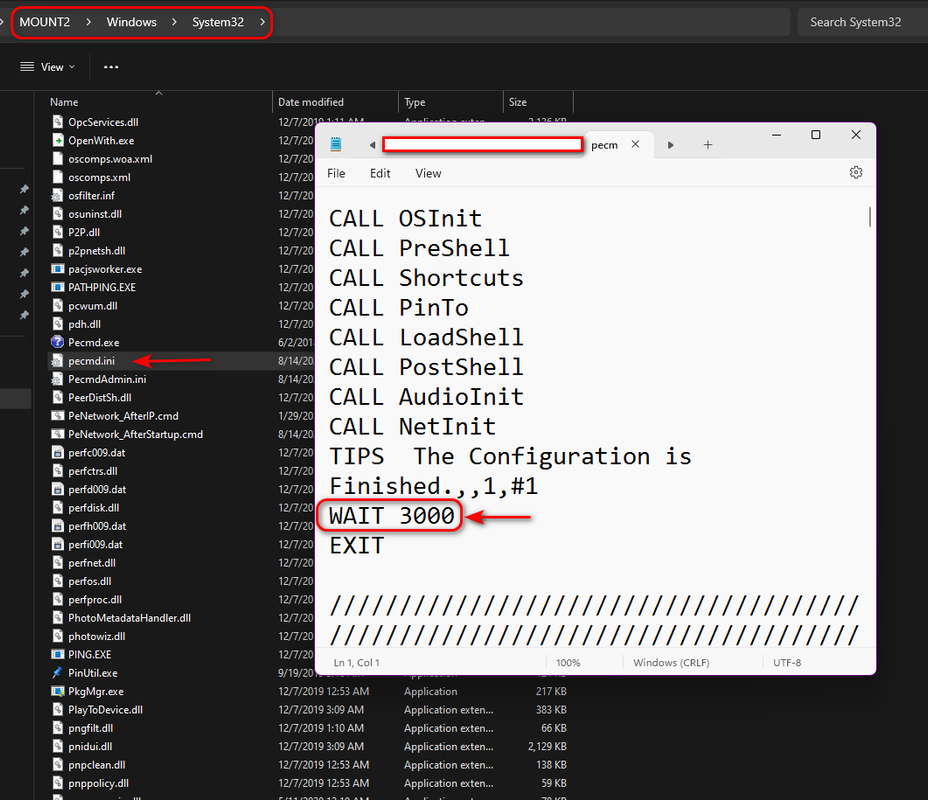
Task: Open UTF-8 encoding selector in status bar
Action: pyautogui.click(x=787, y=663)
